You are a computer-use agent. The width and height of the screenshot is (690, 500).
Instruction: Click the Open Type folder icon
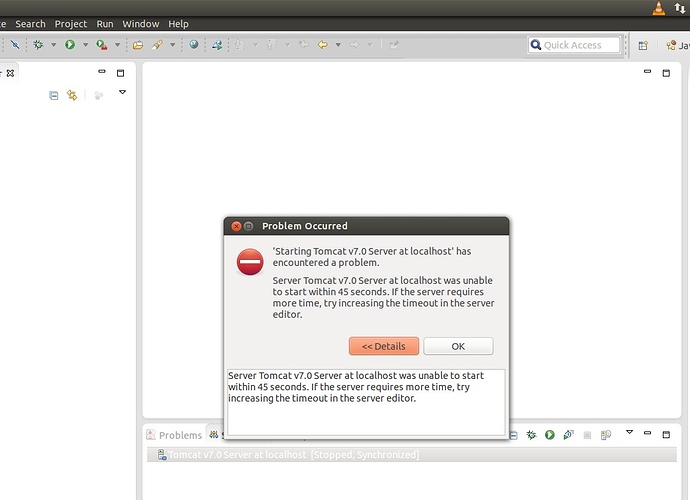pyautogui.click(x=138, y=45)
